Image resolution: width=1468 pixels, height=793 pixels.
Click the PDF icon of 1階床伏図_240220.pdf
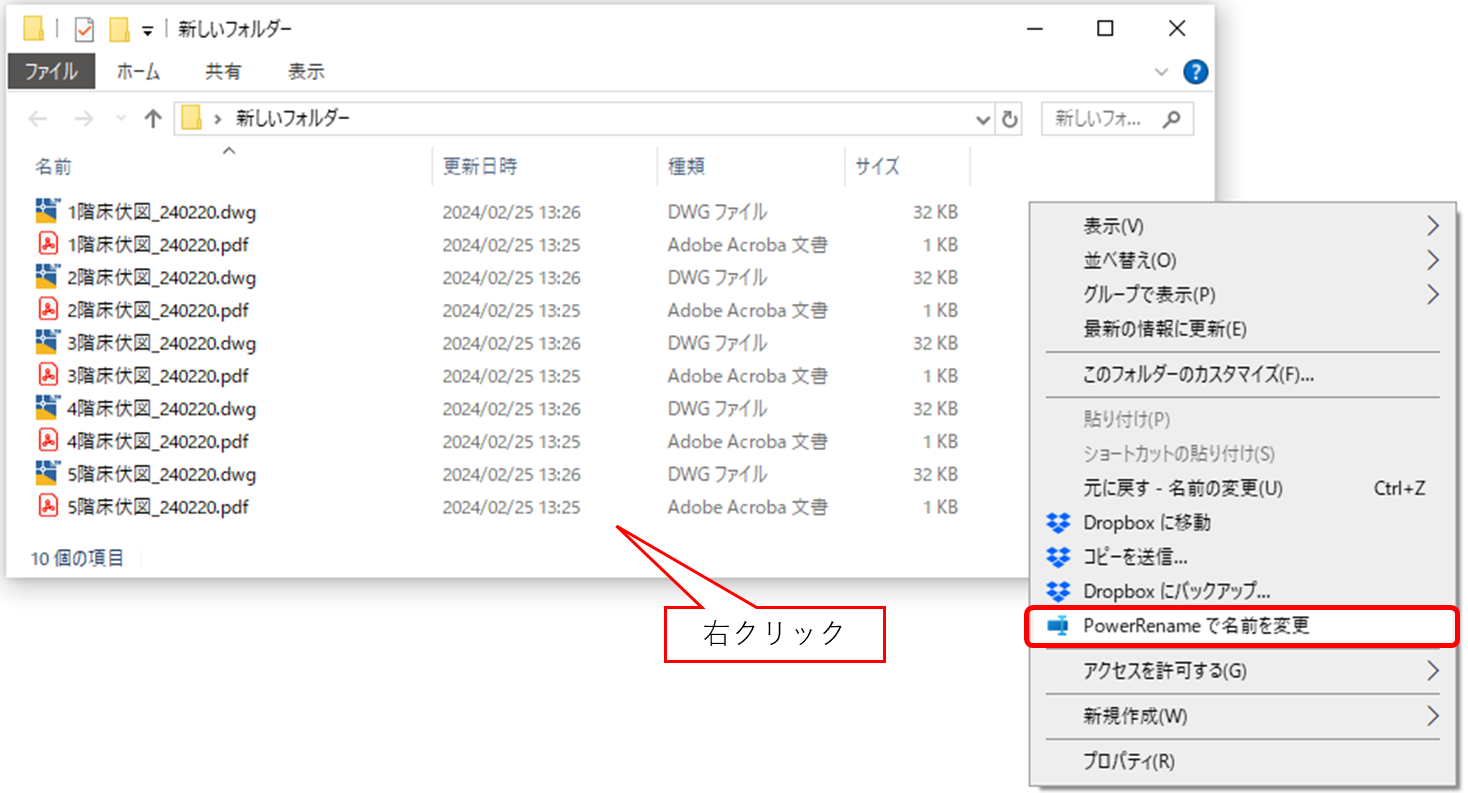[47, 244]
